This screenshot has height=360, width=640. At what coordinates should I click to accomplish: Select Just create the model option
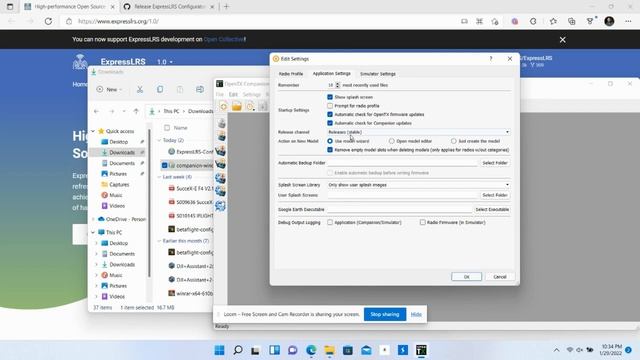pyautogui.click(x=453, y=141)
